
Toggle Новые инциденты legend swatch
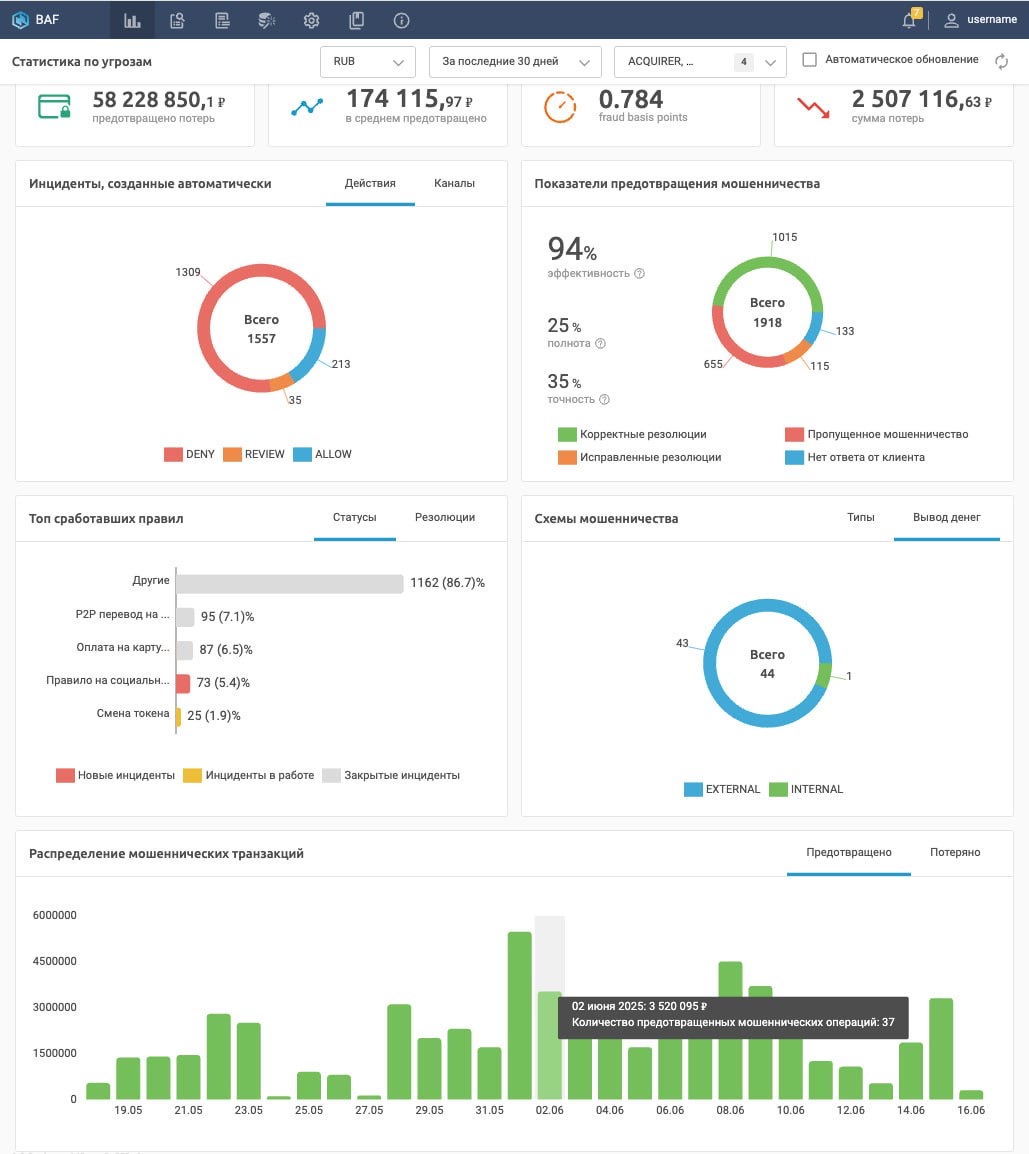66,775
